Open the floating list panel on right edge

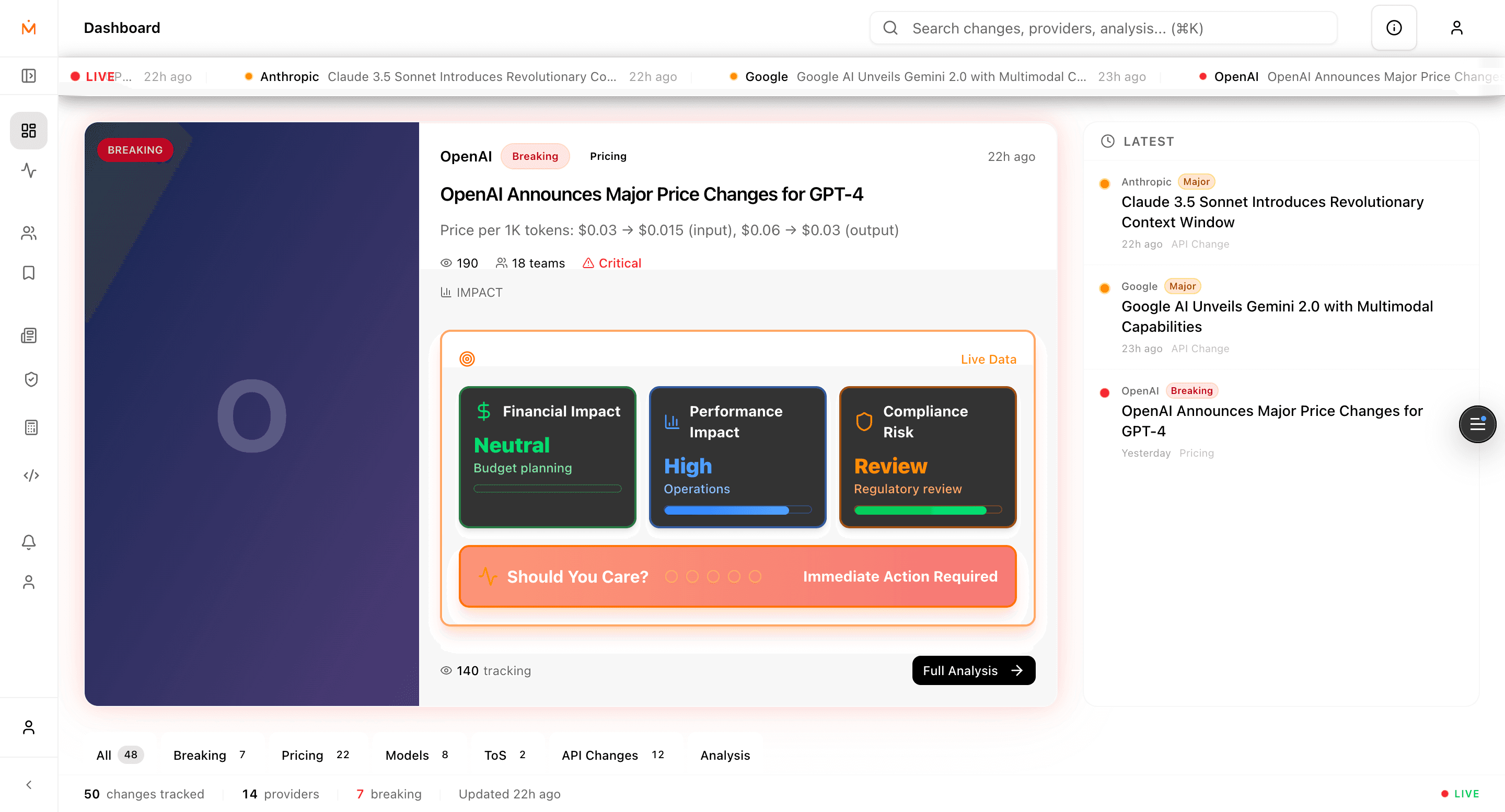(1477, 424)
